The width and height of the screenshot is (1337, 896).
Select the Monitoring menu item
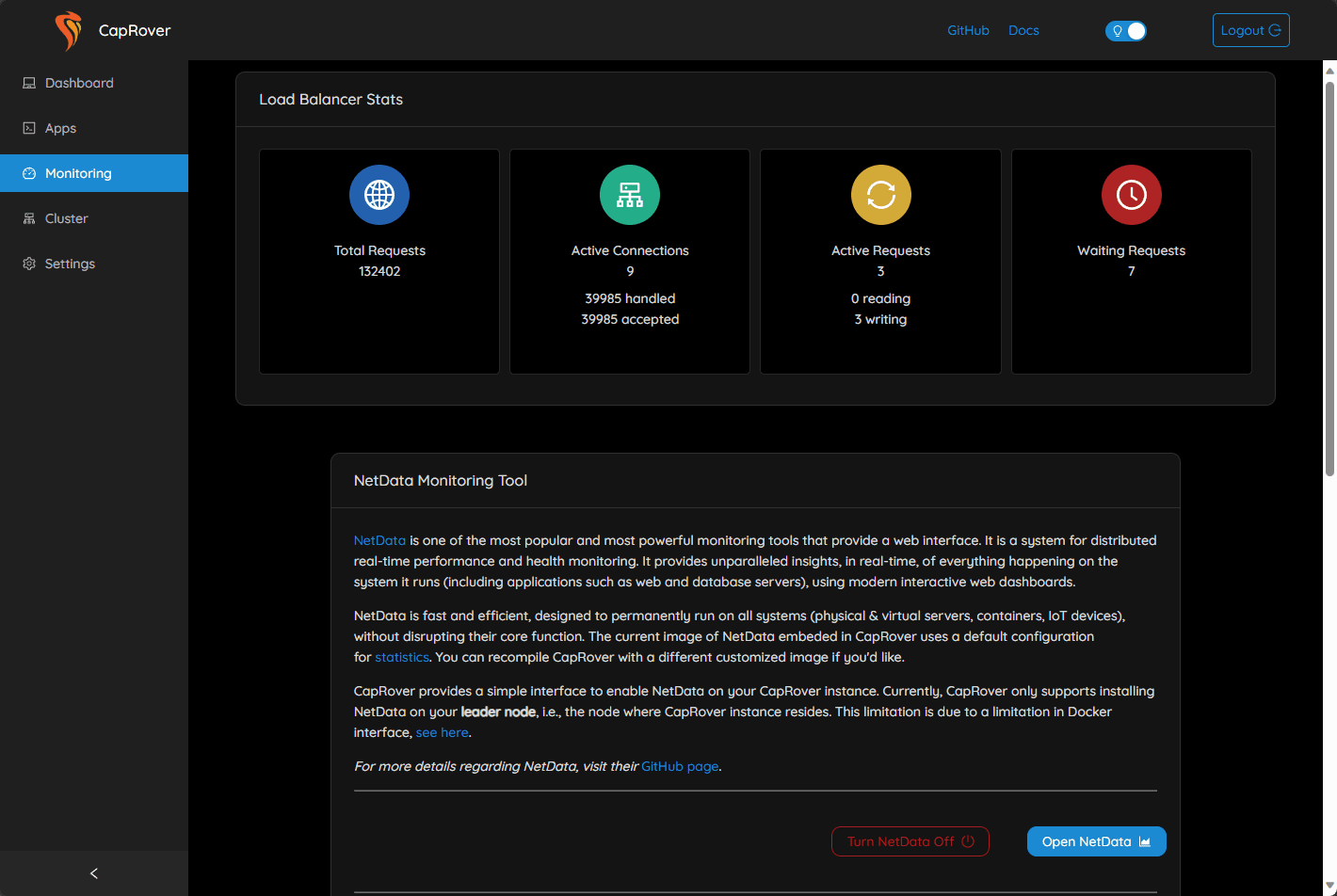click(94, 173)
